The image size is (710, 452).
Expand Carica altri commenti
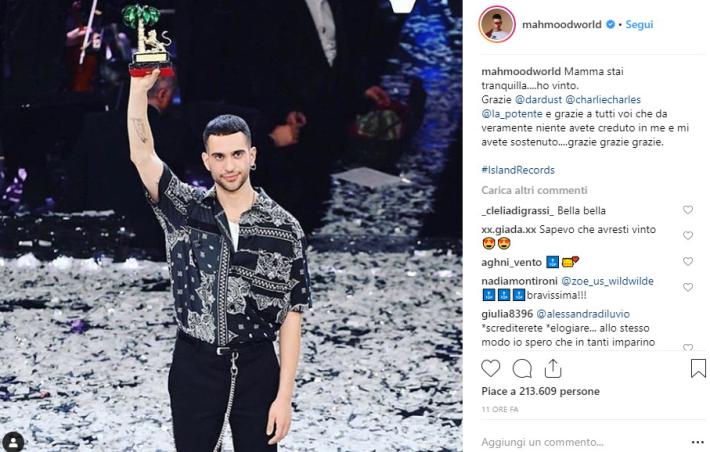(x=534, y=190)
